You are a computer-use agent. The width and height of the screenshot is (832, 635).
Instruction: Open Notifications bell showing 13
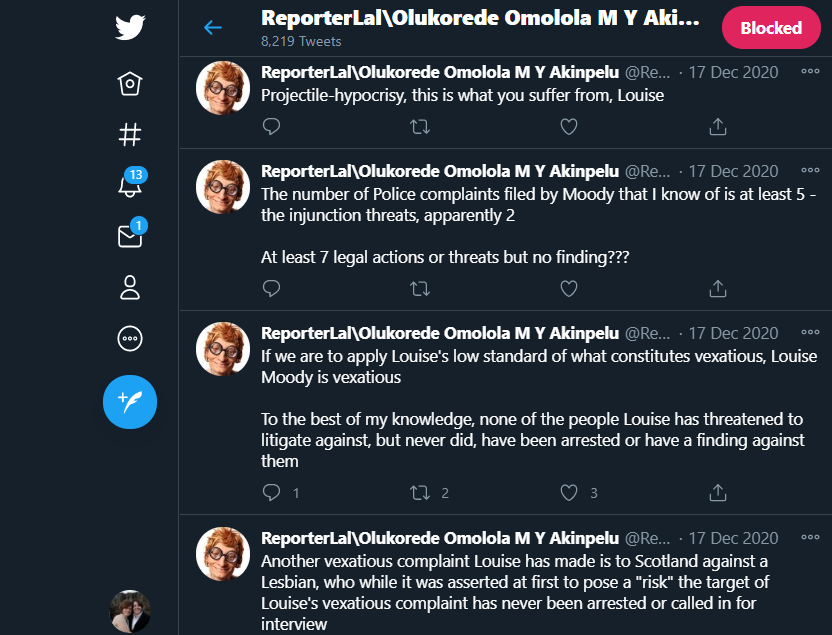pyautogui.click(x=130, y=185)
